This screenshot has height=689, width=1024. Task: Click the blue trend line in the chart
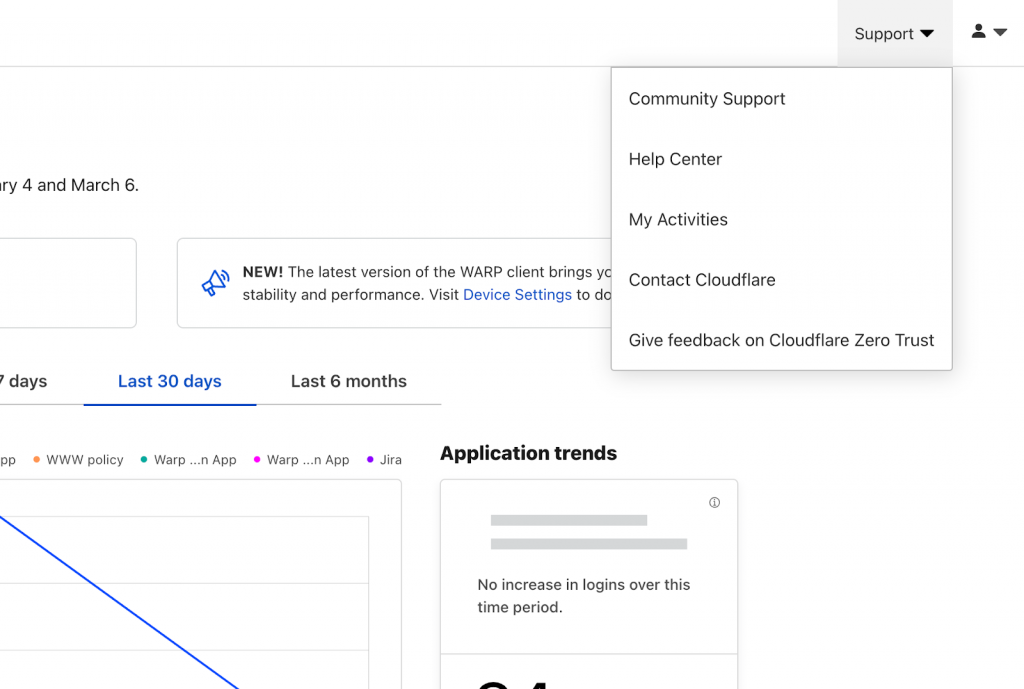click(x=118, y=601)
